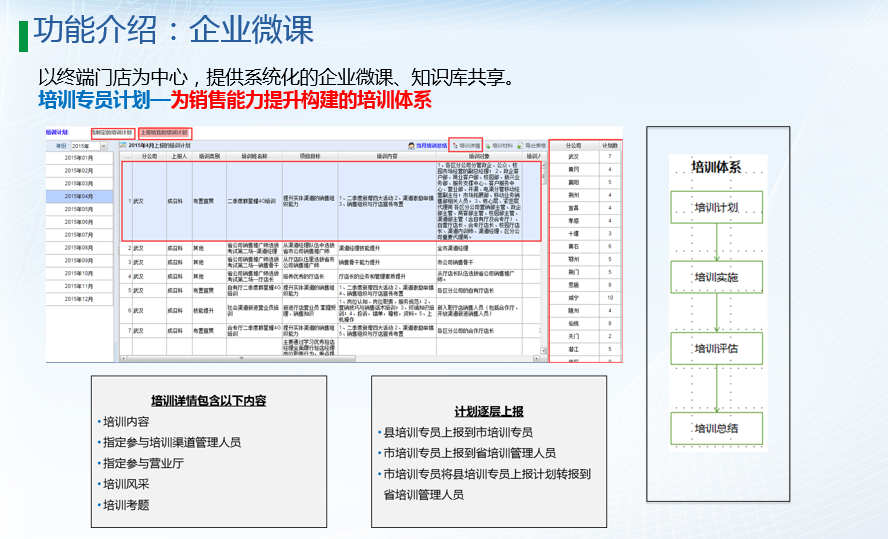Click the vertical scrollbar down arrow of table

pos(544,351)
